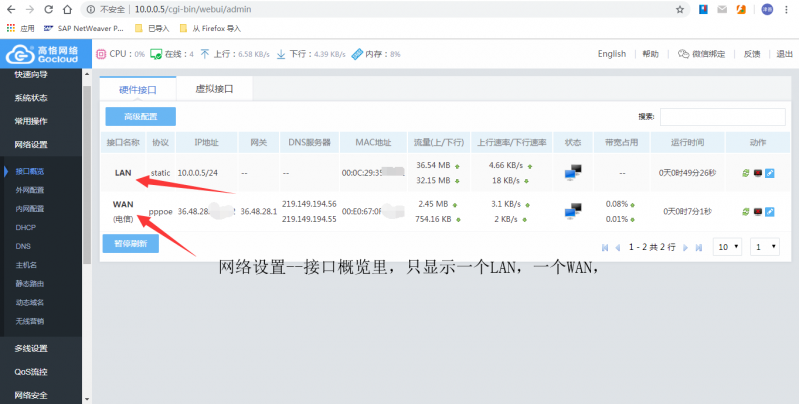Click the browser back arrow

11,9
